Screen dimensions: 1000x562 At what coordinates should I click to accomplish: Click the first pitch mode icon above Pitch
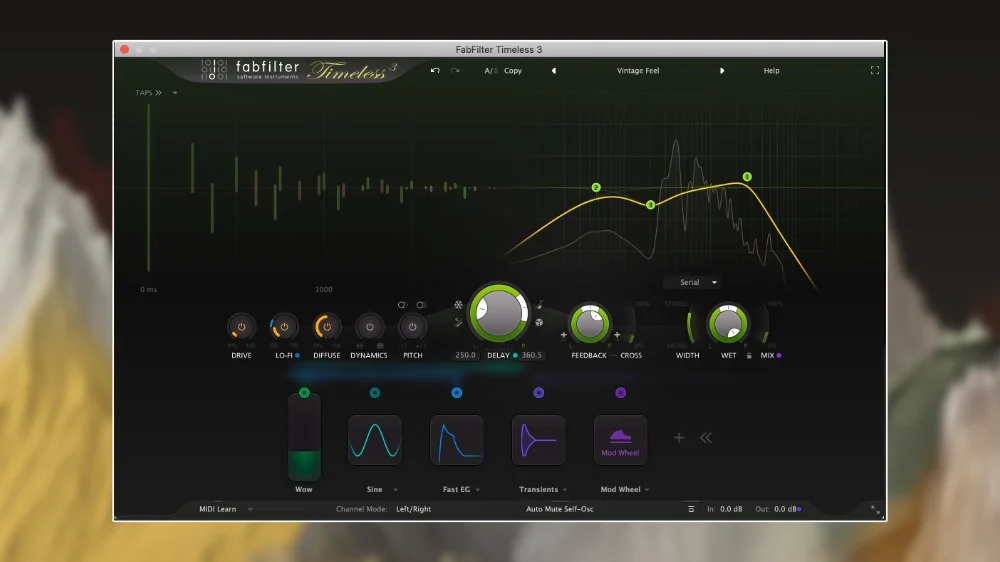[x=402, y=305]
